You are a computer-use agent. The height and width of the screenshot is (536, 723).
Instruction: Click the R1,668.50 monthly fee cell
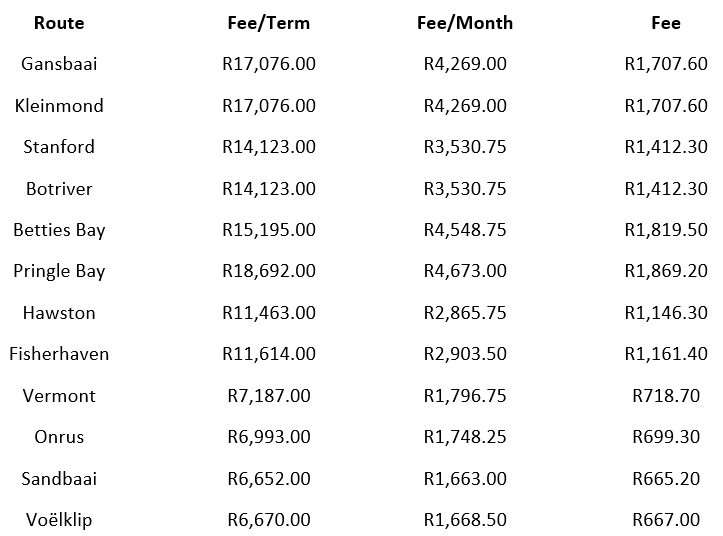click(x=465, y=520)
